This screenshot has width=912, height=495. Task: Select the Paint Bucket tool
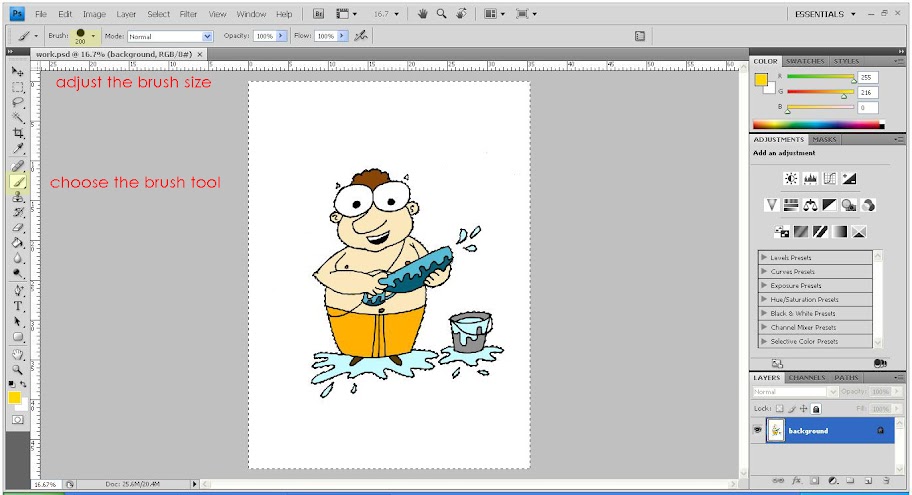pyautogui.click(x=18, y=243)
